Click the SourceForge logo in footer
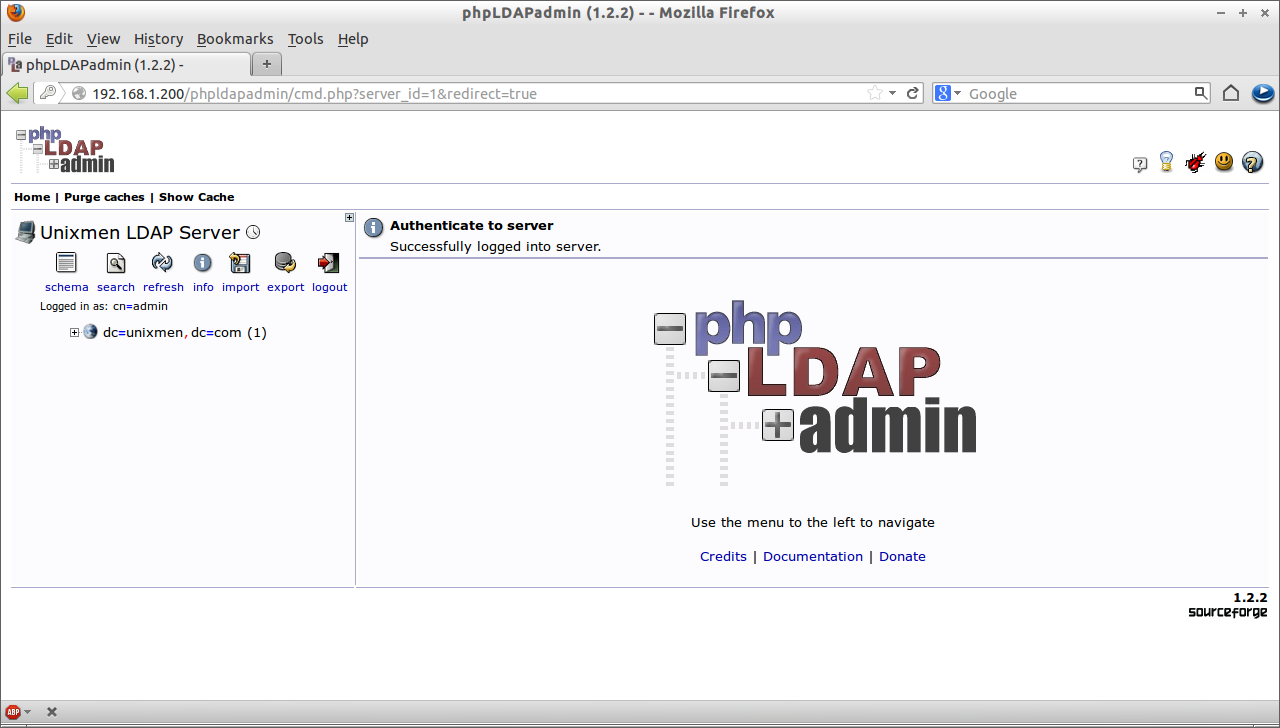1280x728 pixels. [x=1228, y=612]
